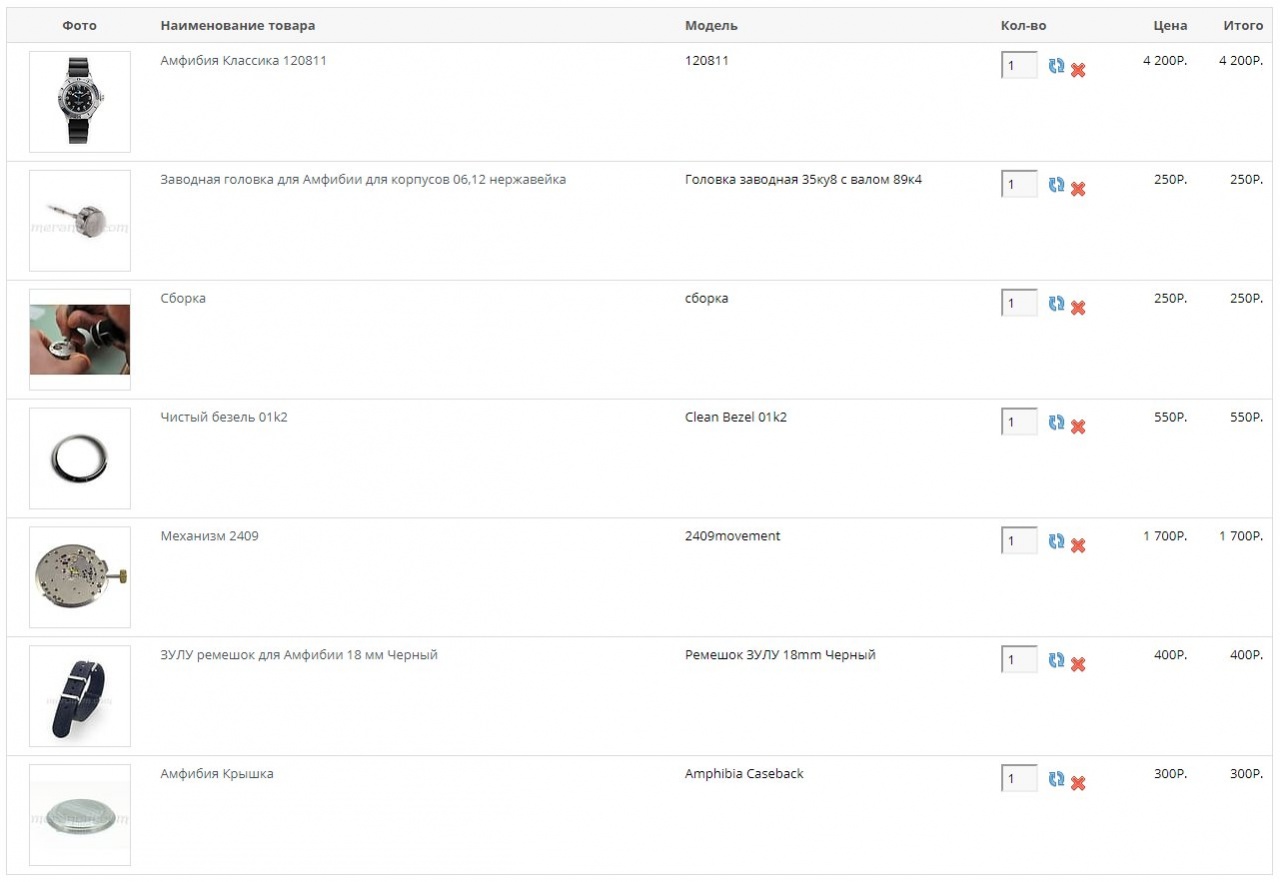Open Заводная головка для Амфибии product link
This screenshot has height=882, width=1280.
[363, 180]
